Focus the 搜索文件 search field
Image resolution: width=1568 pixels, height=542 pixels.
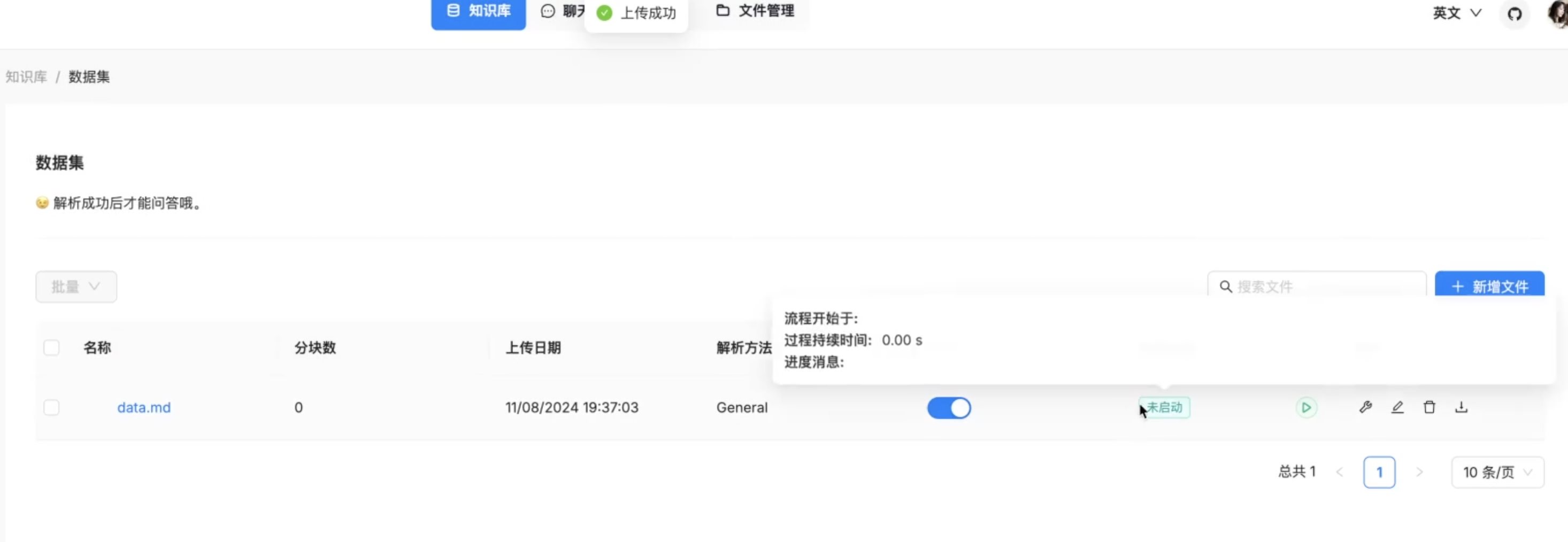coord(1317,285)
